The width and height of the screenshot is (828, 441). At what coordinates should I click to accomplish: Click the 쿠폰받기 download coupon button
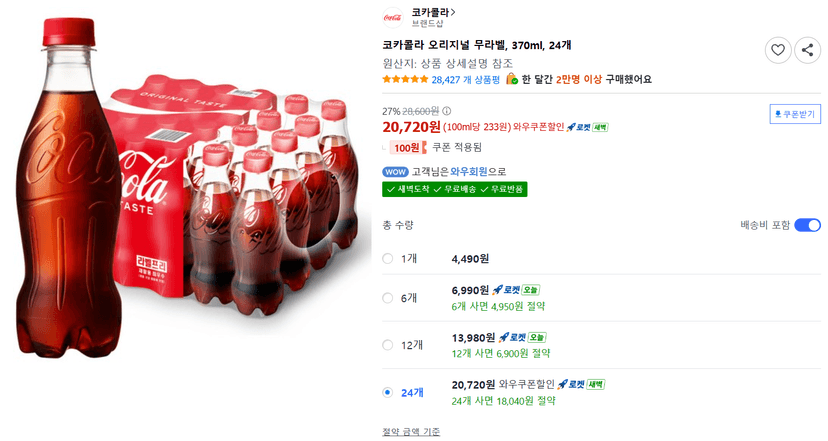coord(795,114)
